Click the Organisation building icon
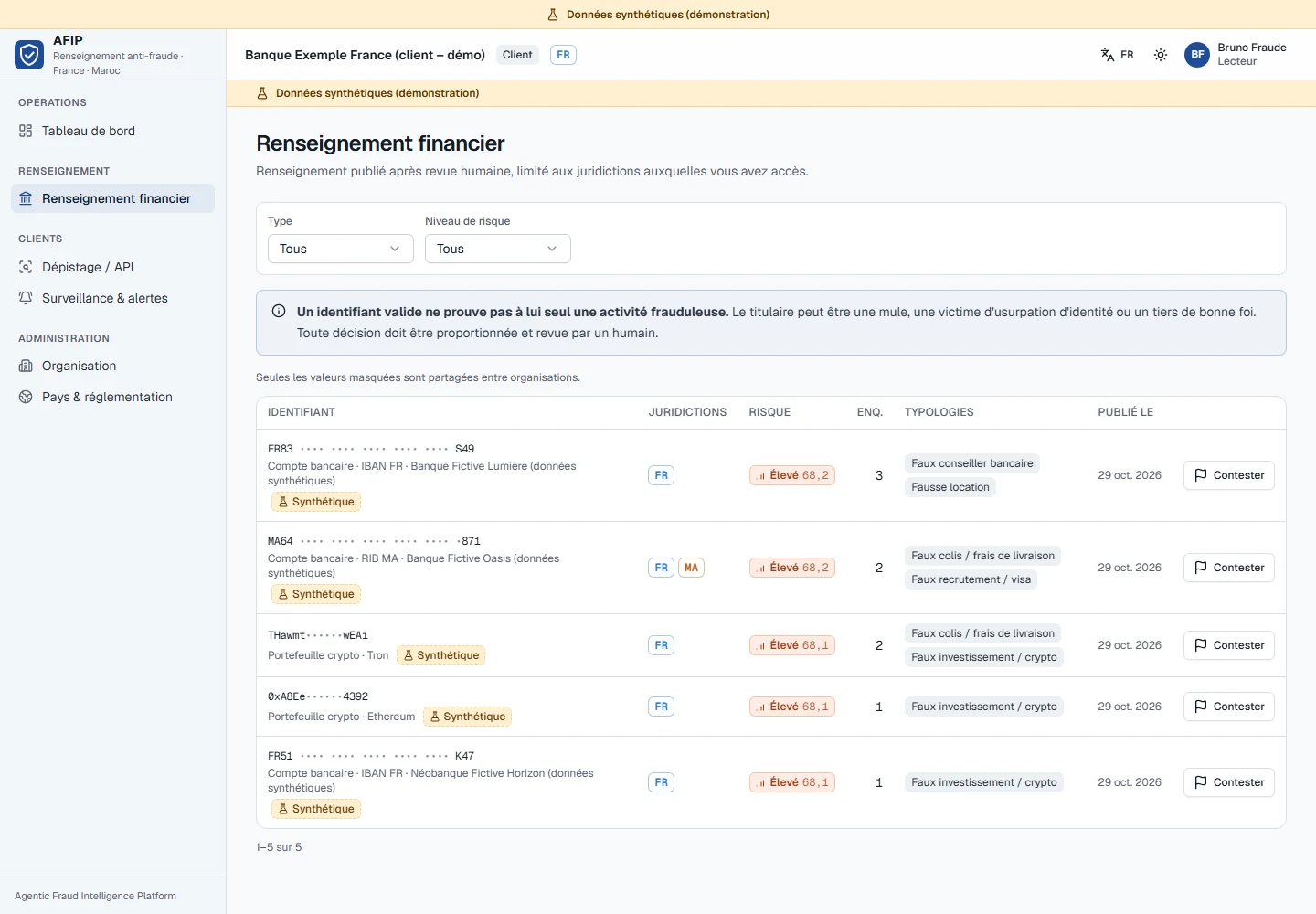 pos(26,366)
